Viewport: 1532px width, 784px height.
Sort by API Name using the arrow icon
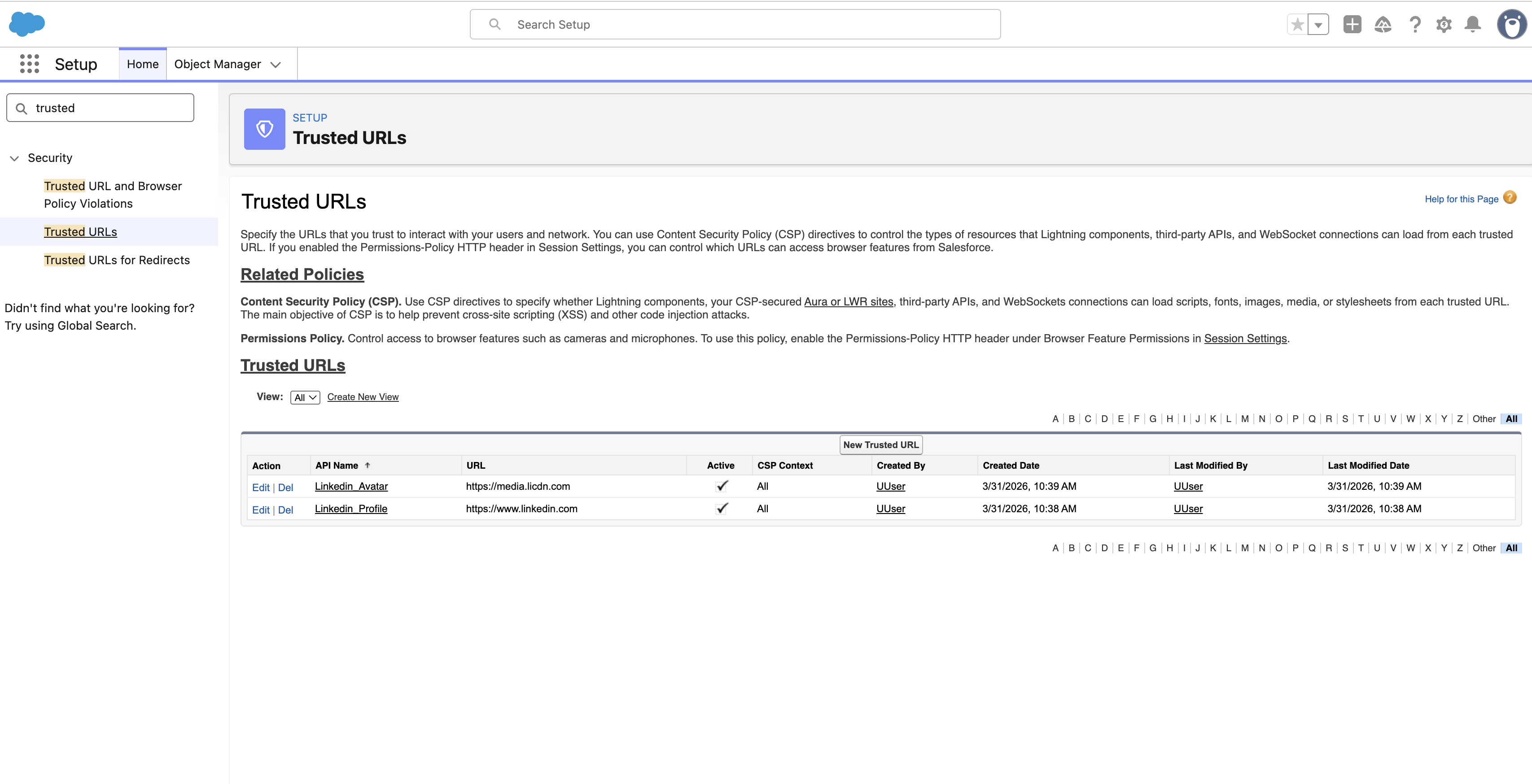(368, 466)
